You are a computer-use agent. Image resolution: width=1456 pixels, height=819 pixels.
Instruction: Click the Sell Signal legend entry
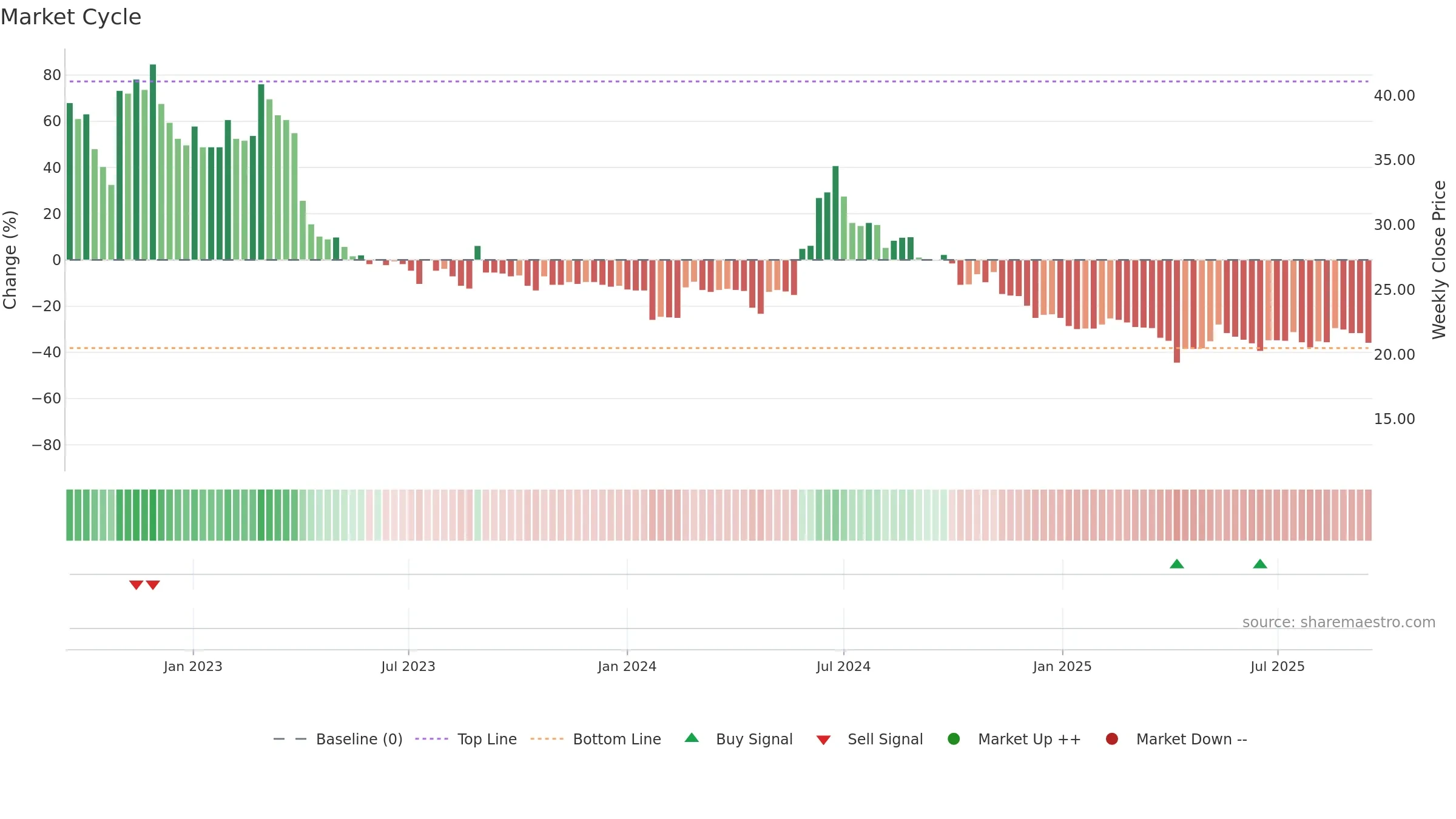point(869,739)
